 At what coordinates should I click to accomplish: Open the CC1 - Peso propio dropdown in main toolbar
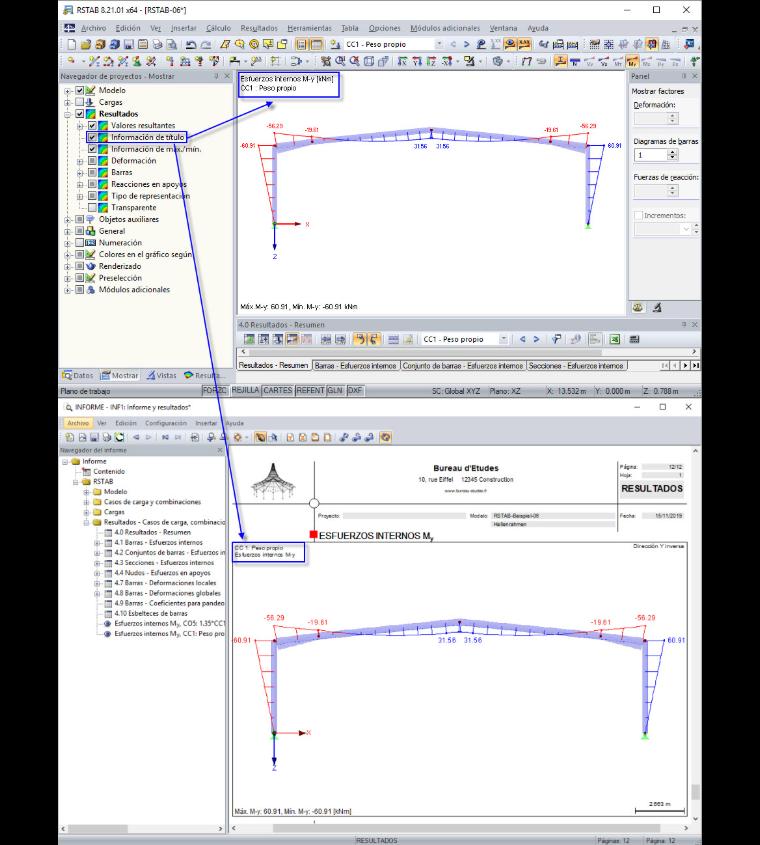point(439,44)
